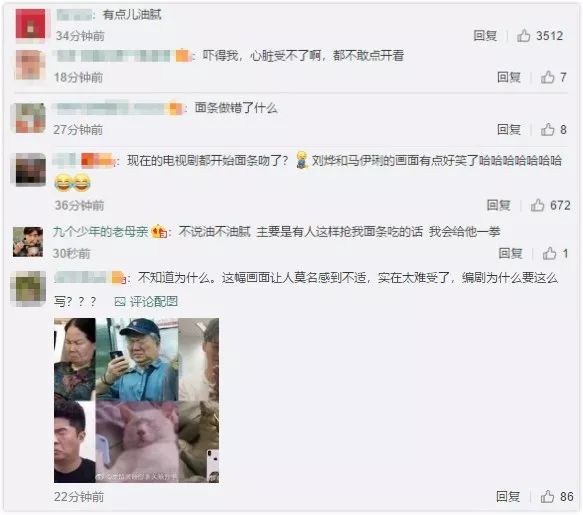Reply to the comment posted 22分钟前
This screenshot has height=515, width=583.
[508, 497]
